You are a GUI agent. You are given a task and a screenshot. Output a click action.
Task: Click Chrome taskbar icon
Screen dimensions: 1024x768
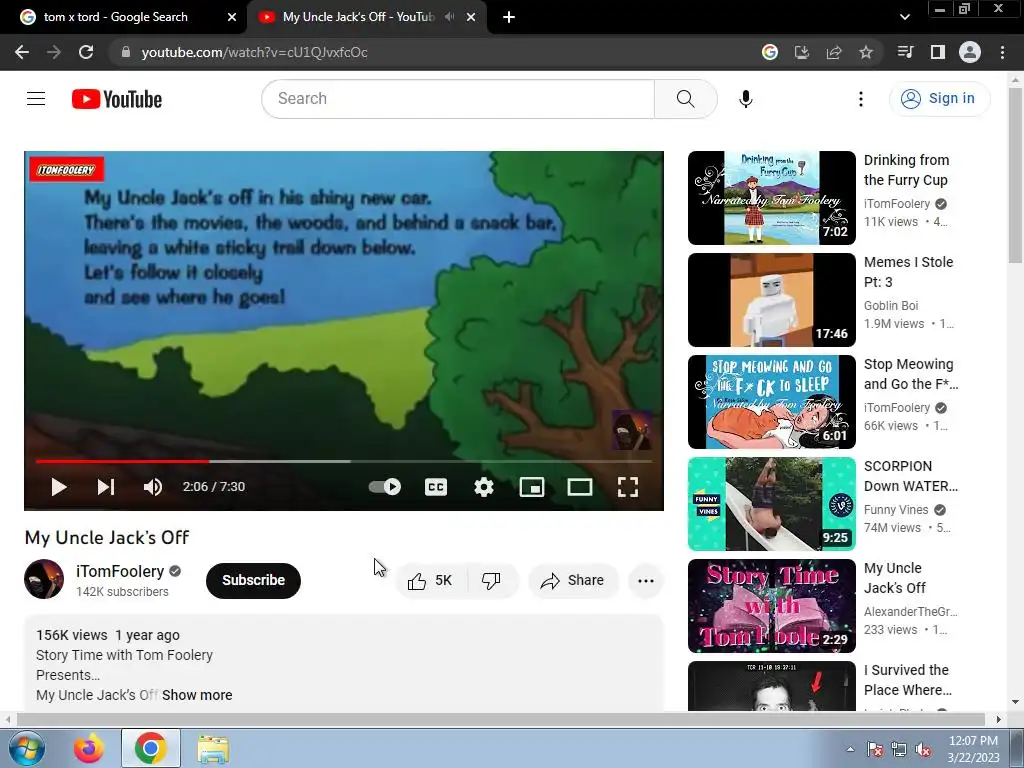pos(150,748)
